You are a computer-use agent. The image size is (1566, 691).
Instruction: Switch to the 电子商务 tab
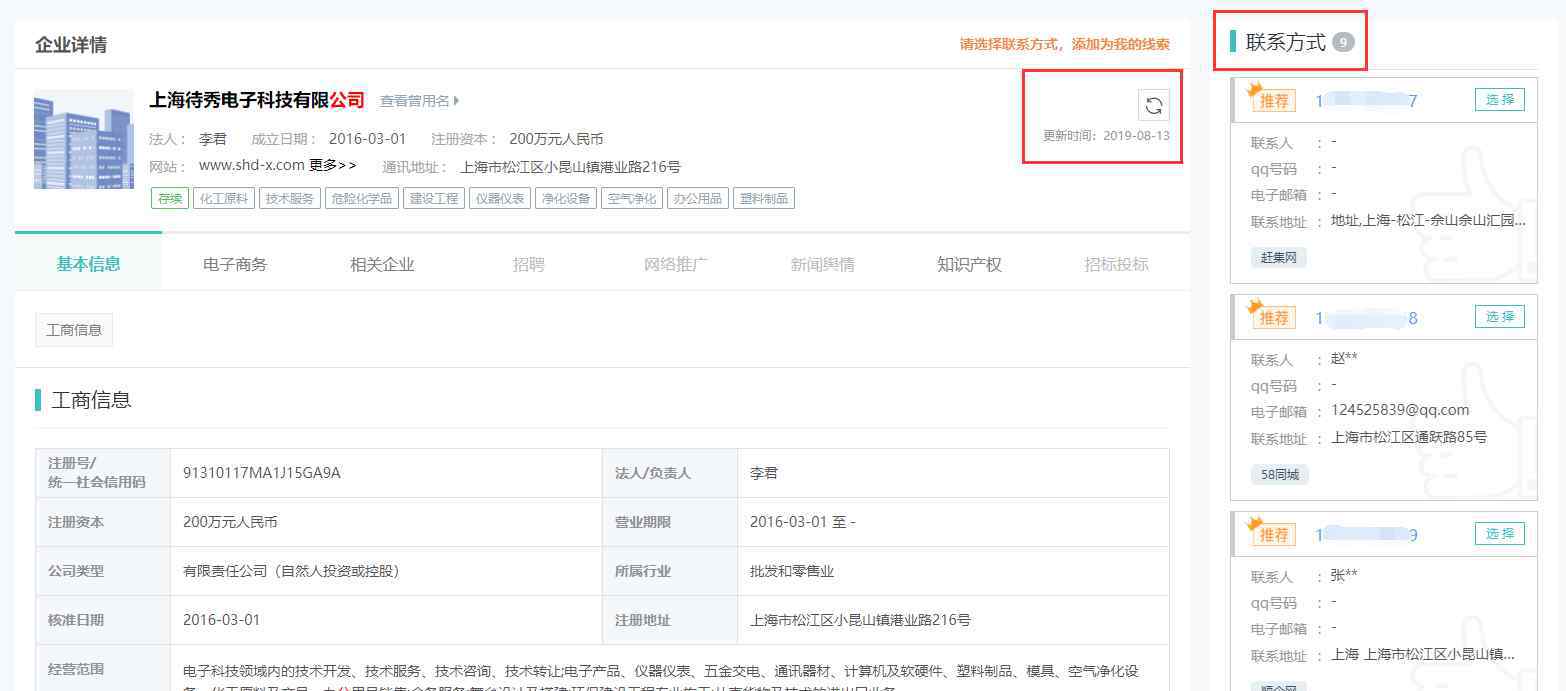coord(235,265)
